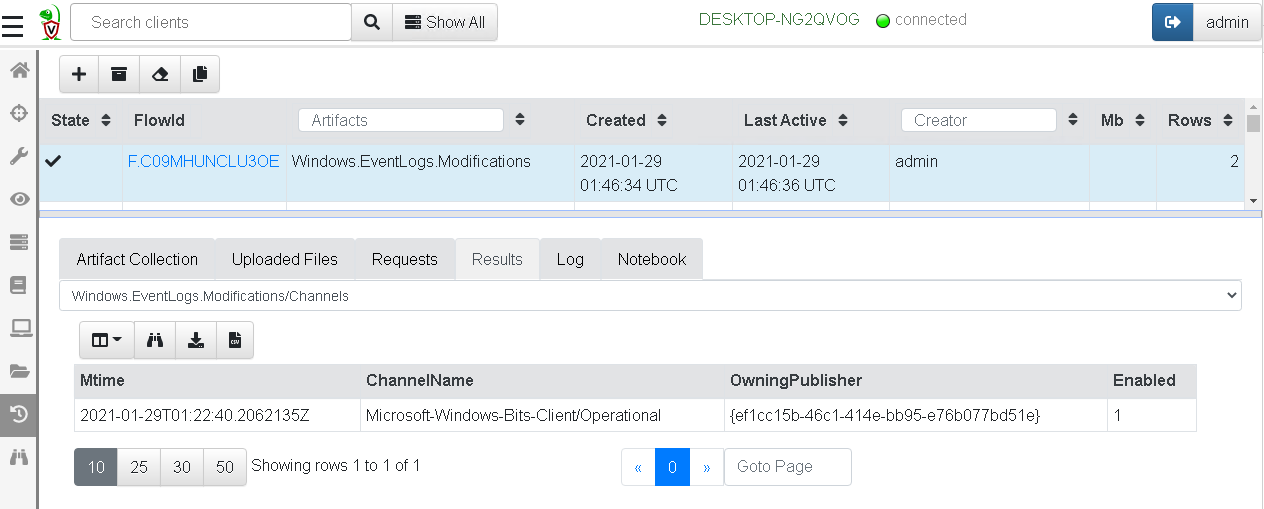Click the new collection plus icon
Image resolution: width=1264 pixels, height=509 pixels.
(x=80, y=74)
